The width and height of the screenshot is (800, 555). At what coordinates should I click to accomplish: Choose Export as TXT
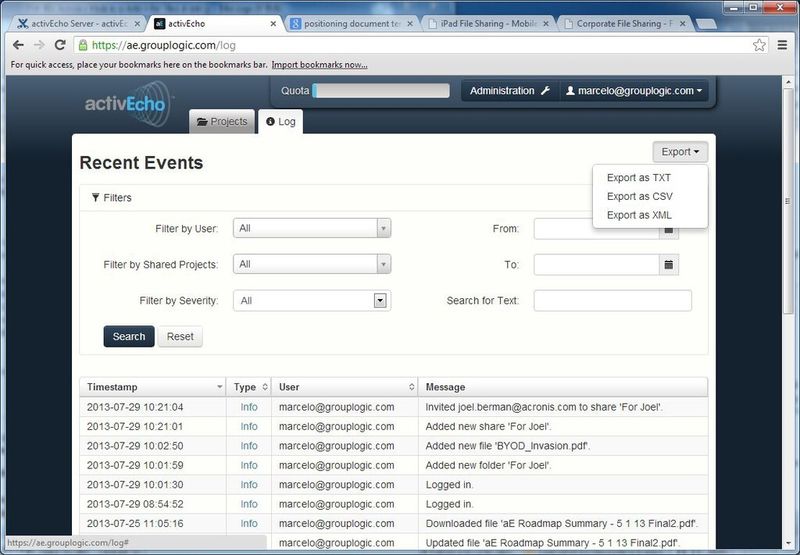(639, 178)
